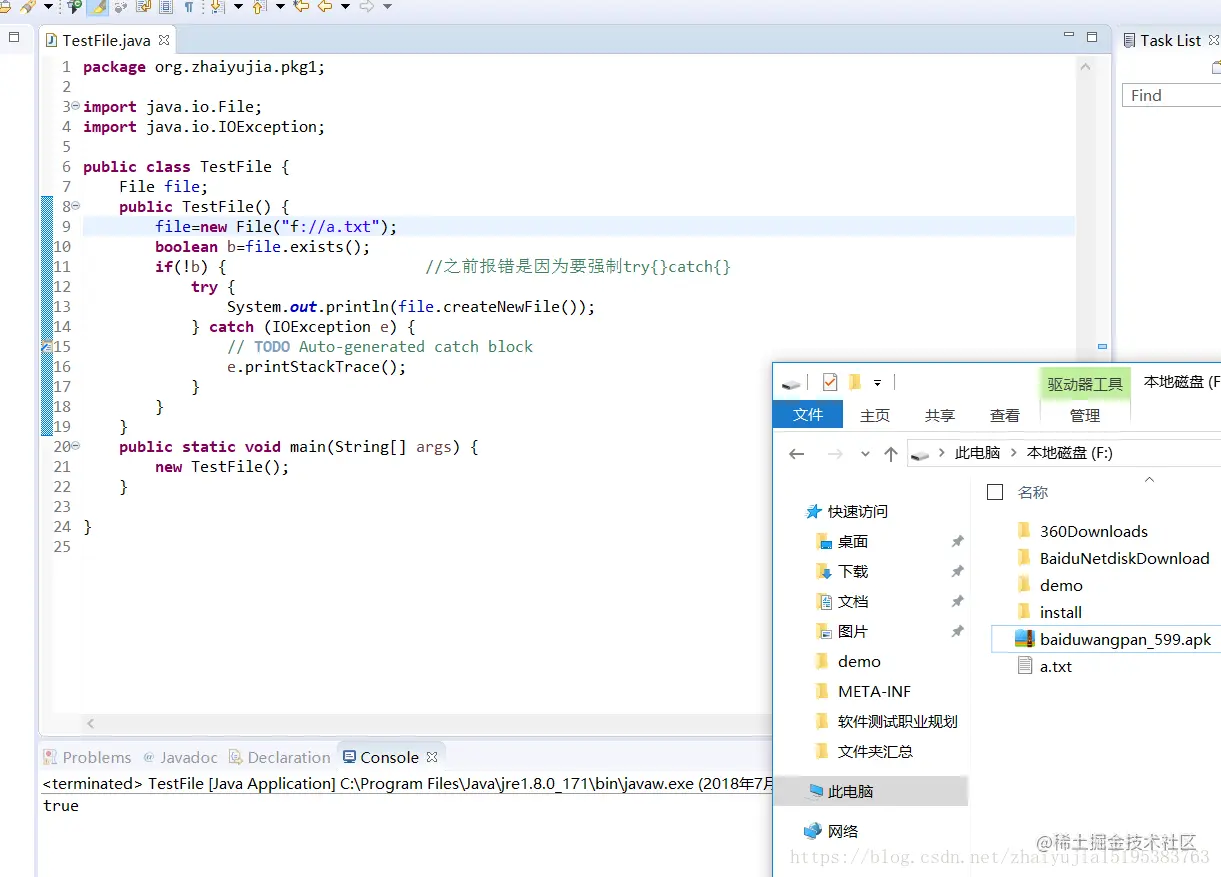Click 快速访问 in the navigation pane
This screenshot has height=877, width=1221.
[x=857, y=511]
